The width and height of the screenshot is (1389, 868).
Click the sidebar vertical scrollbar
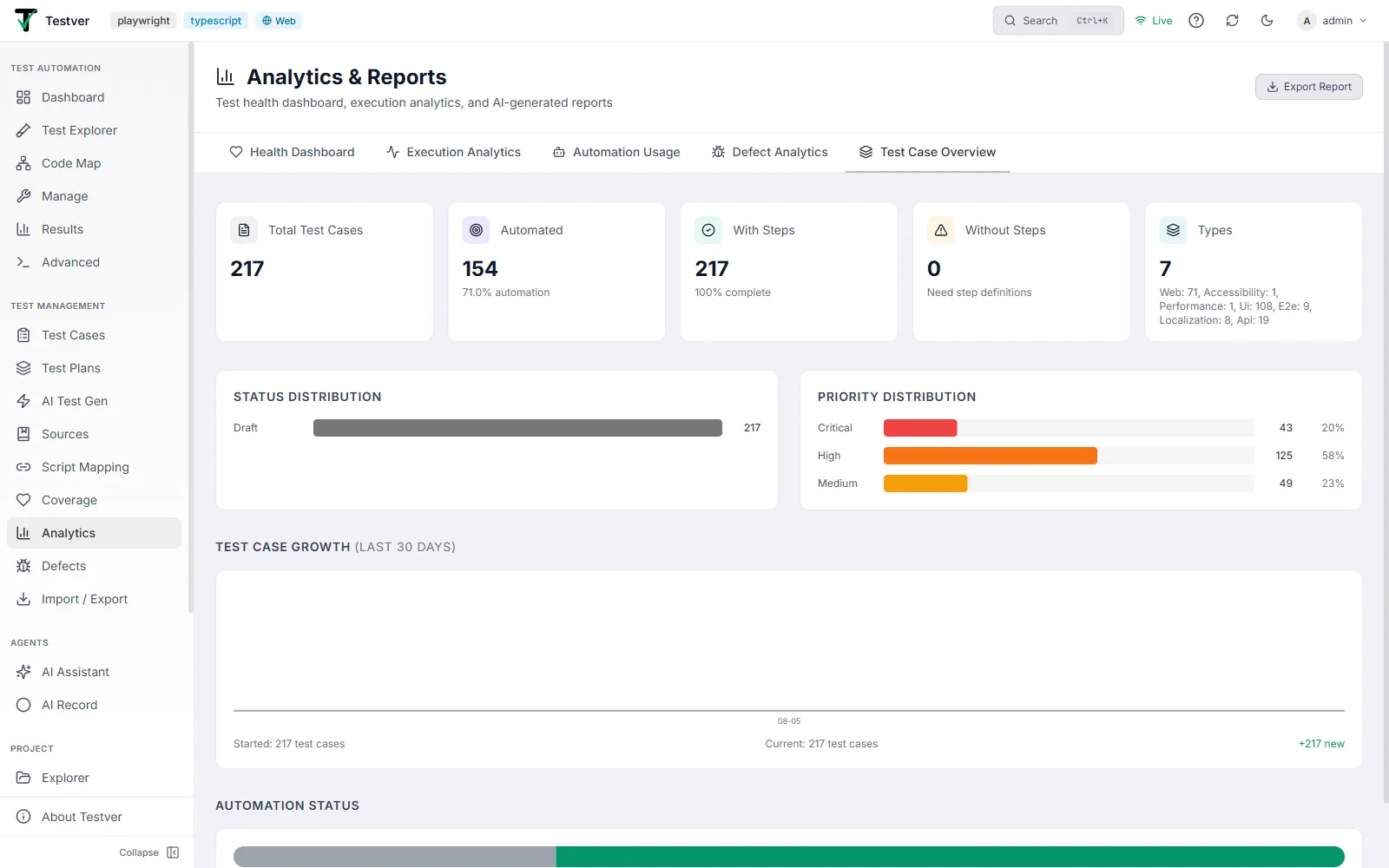[x=190, y=328]
